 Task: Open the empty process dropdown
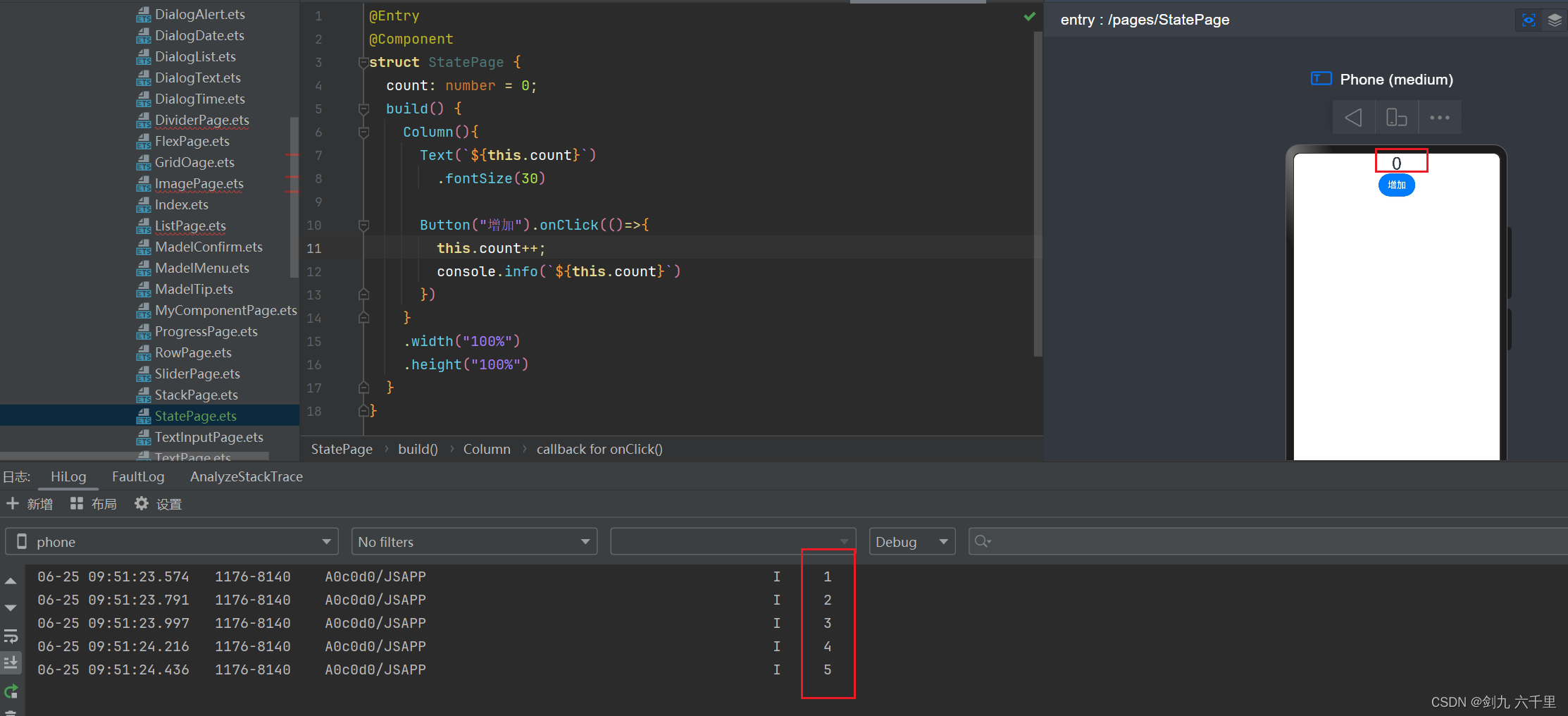(x=733, y=541)
